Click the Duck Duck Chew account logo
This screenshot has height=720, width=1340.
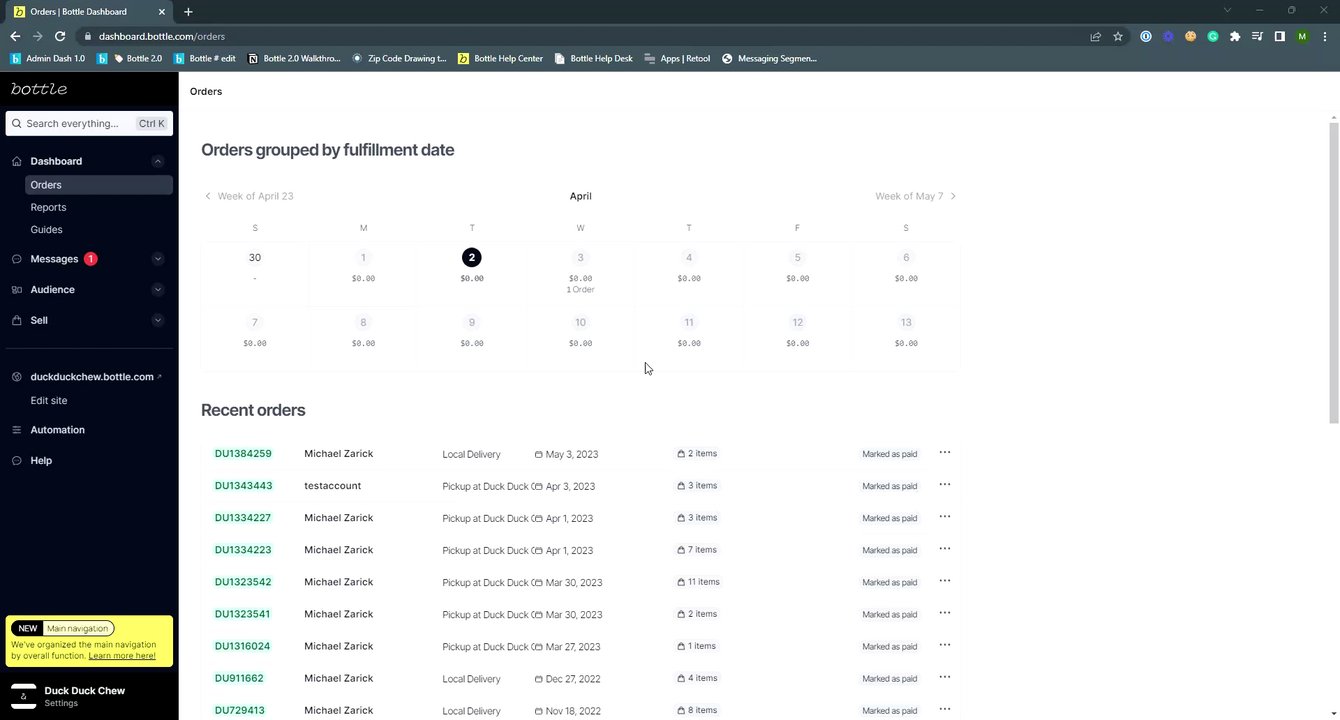click(x=23, y=696)
